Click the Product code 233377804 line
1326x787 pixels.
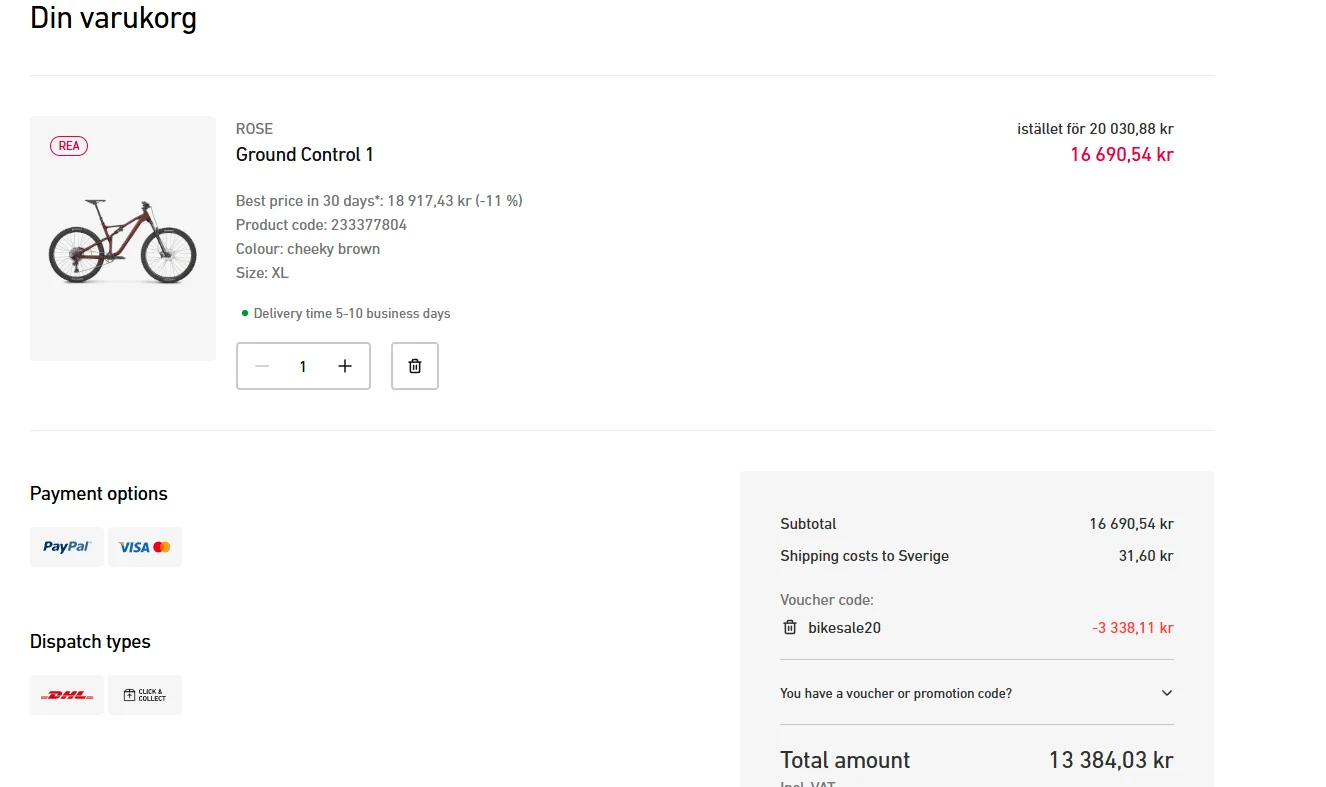(321, 225)
